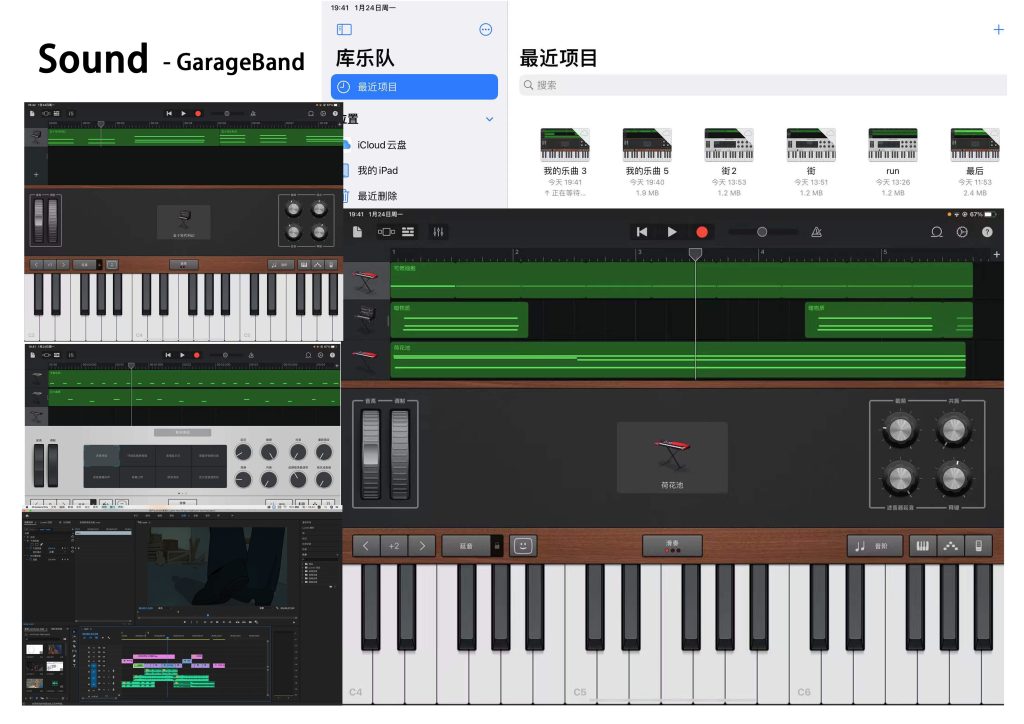This screenshot has width=1024, height=724.
Task: Open the scale menu in large GarageBand
Action: (874, 546)
